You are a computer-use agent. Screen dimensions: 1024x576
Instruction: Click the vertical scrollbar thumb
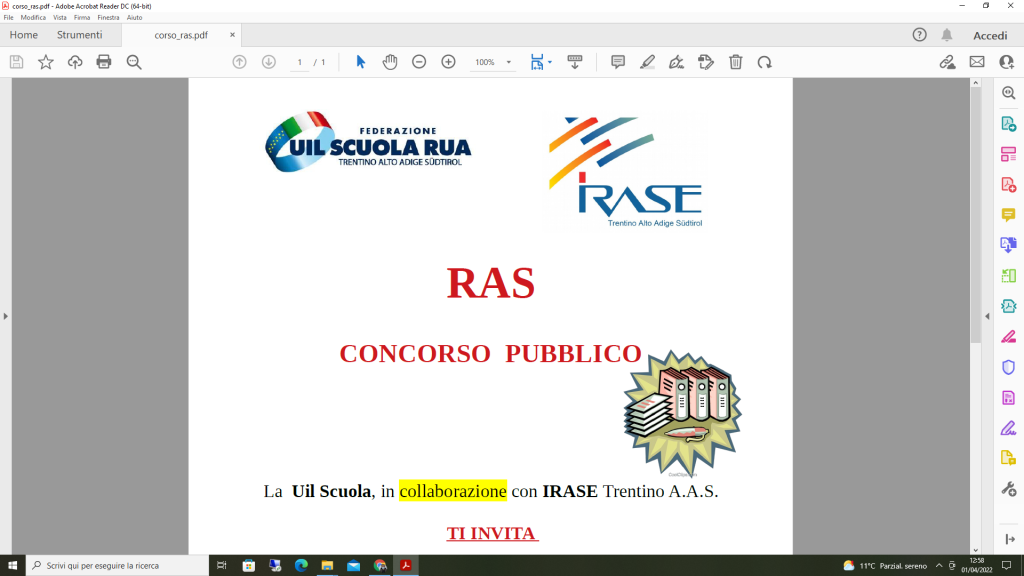(976, 216)
